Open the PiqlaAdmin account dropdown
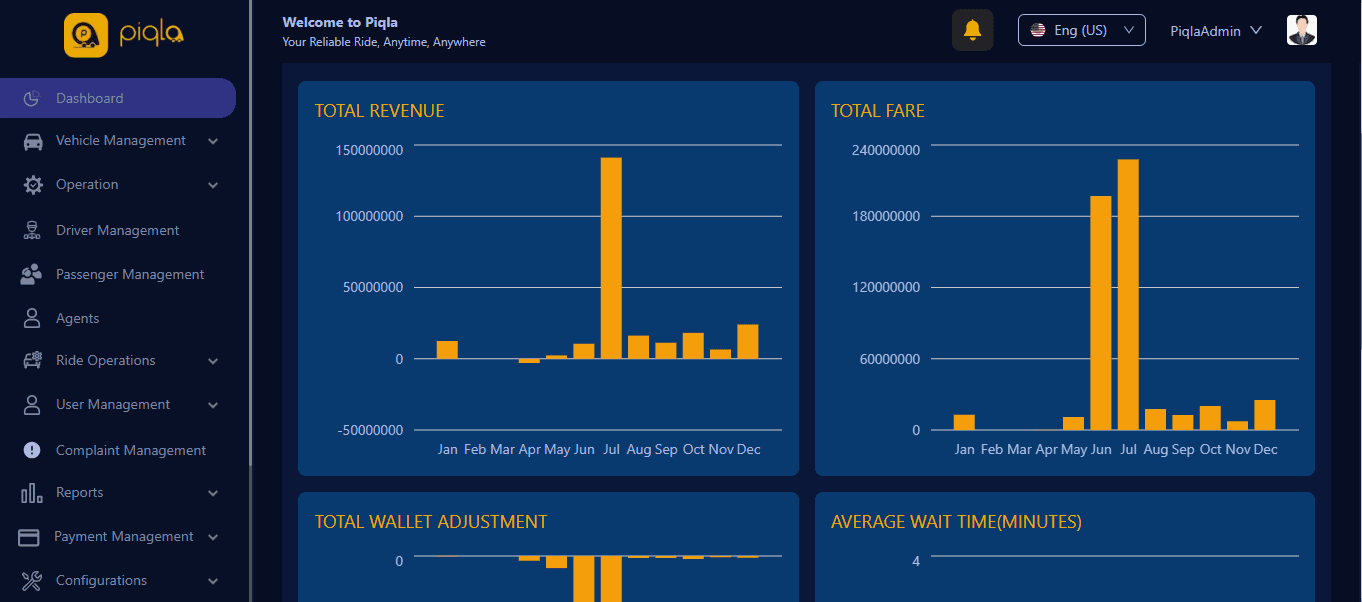 coord(1216,31)
